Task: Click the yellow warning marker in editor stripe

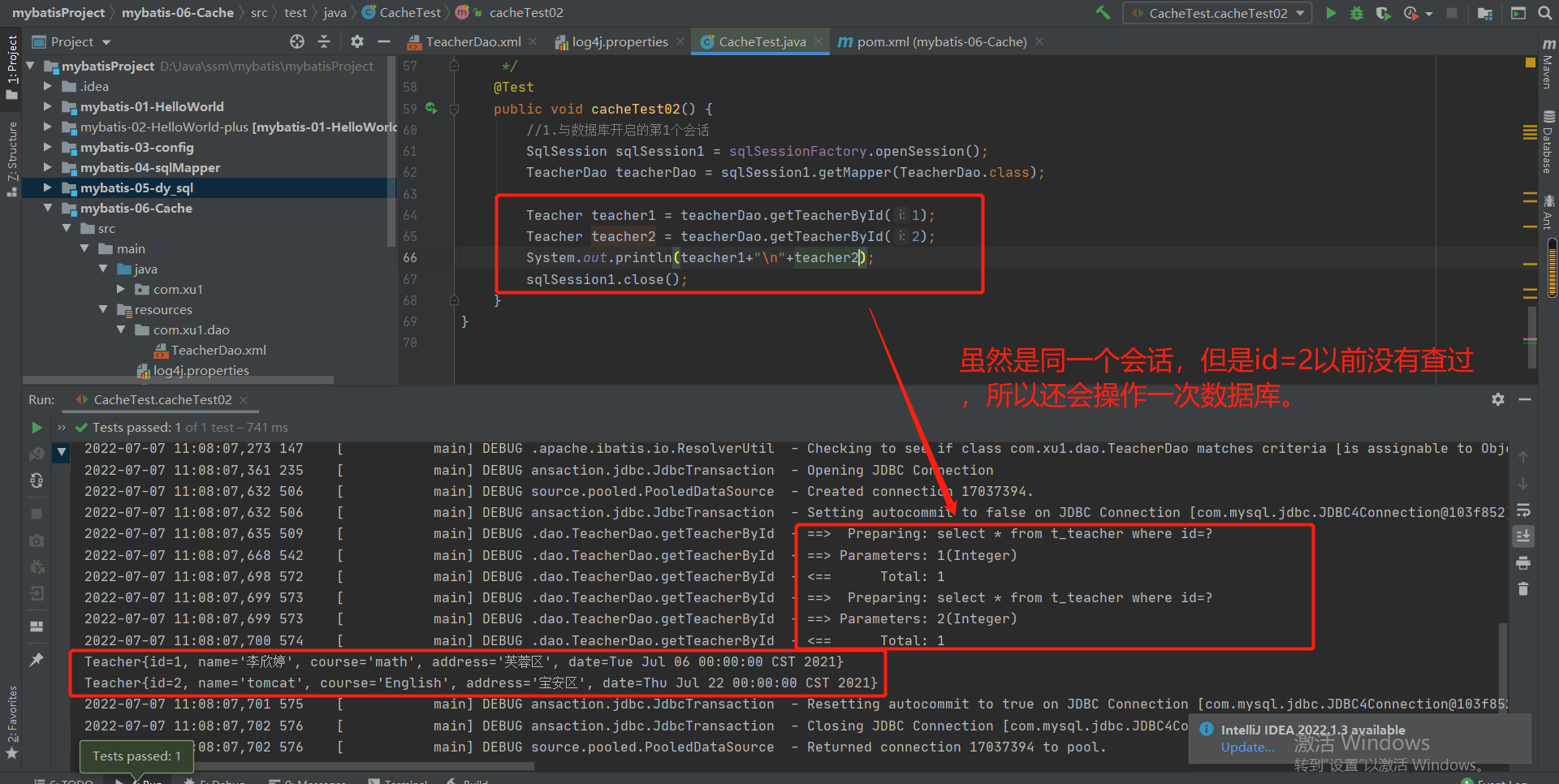Action: point(1530,62)
